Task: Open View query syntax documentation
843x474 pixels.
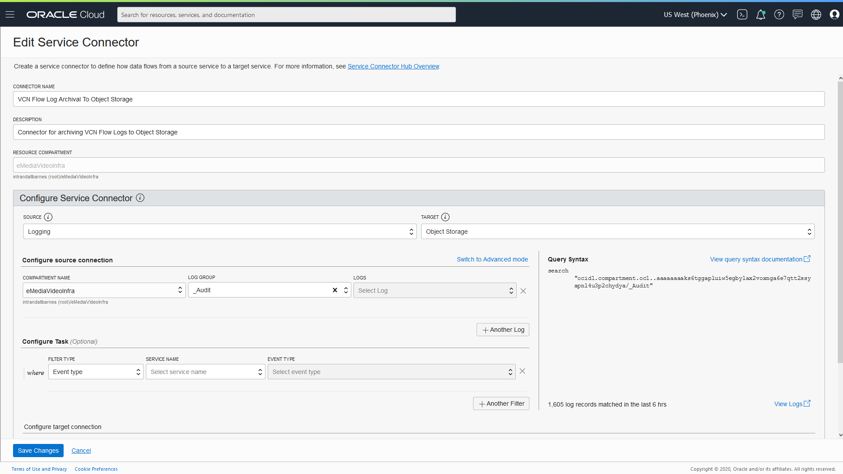Action: [756, 260]
